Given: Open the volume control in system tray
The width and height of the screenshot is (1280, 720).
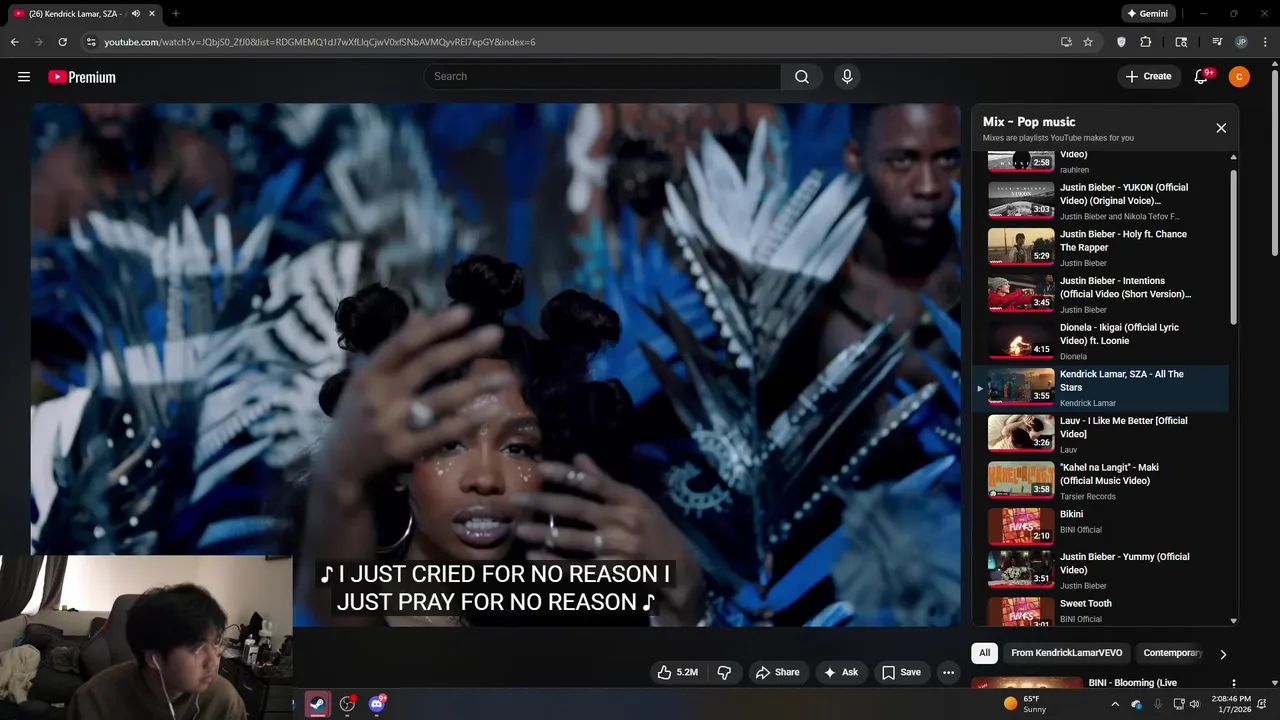Looking at the screenshot, I should coord(1195,704).
